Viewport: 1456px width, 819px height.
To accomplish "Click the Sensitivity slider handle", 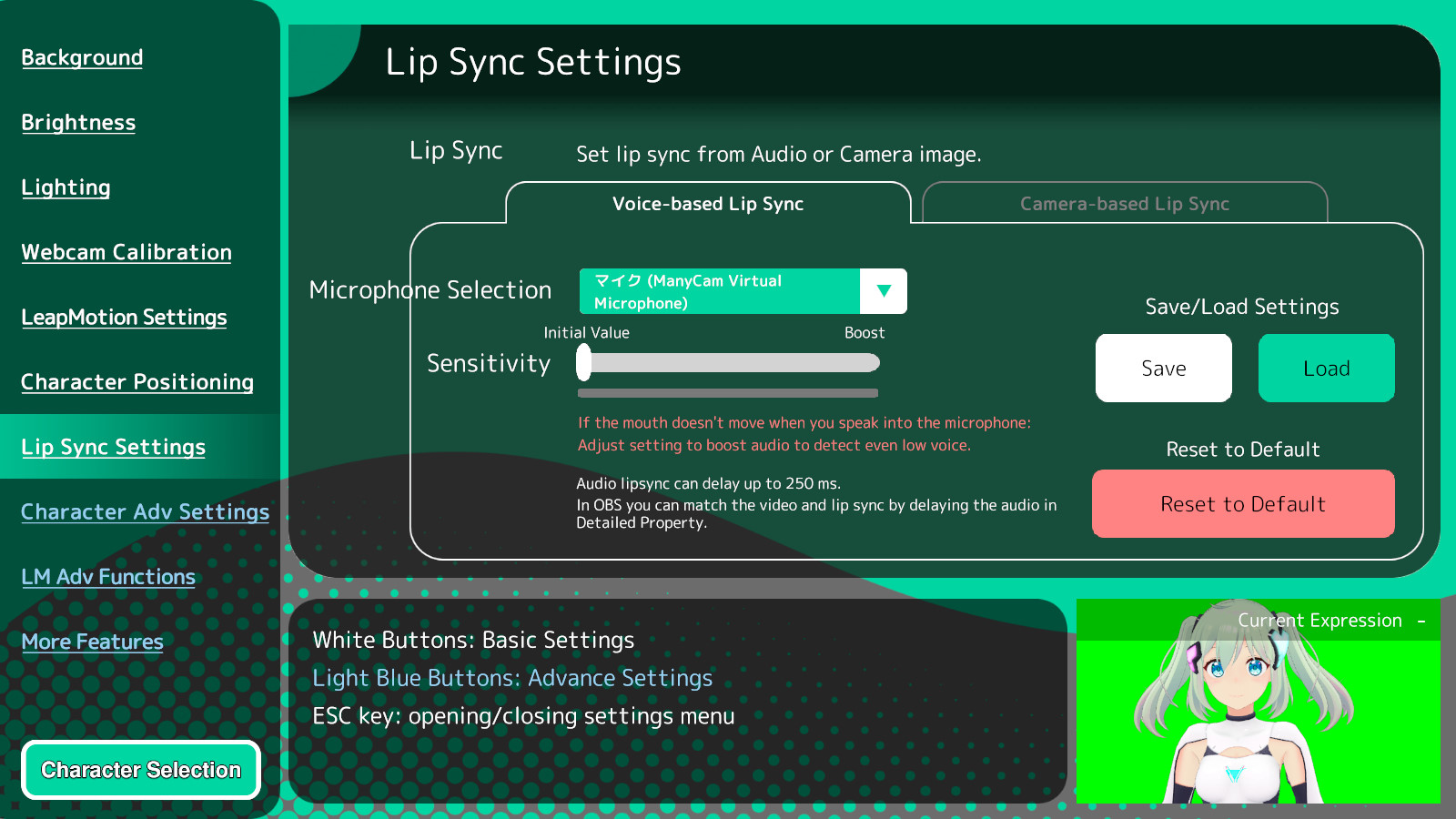I will [x=584, y=363].
